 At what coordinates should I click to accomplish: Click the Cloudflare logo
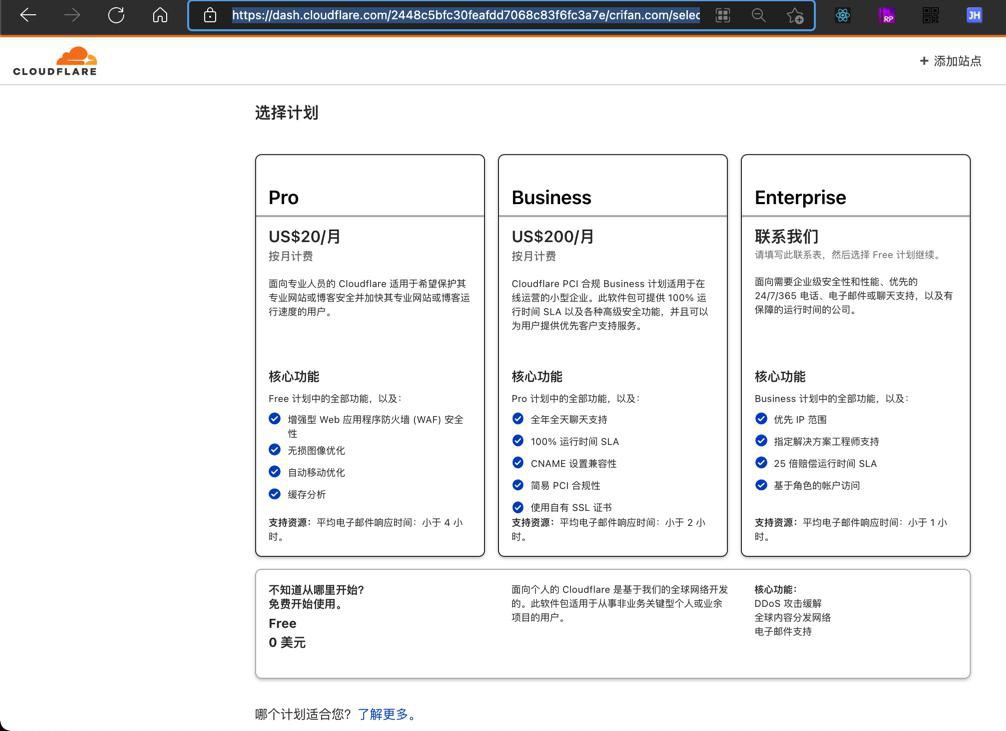click(x=55, y=62)
